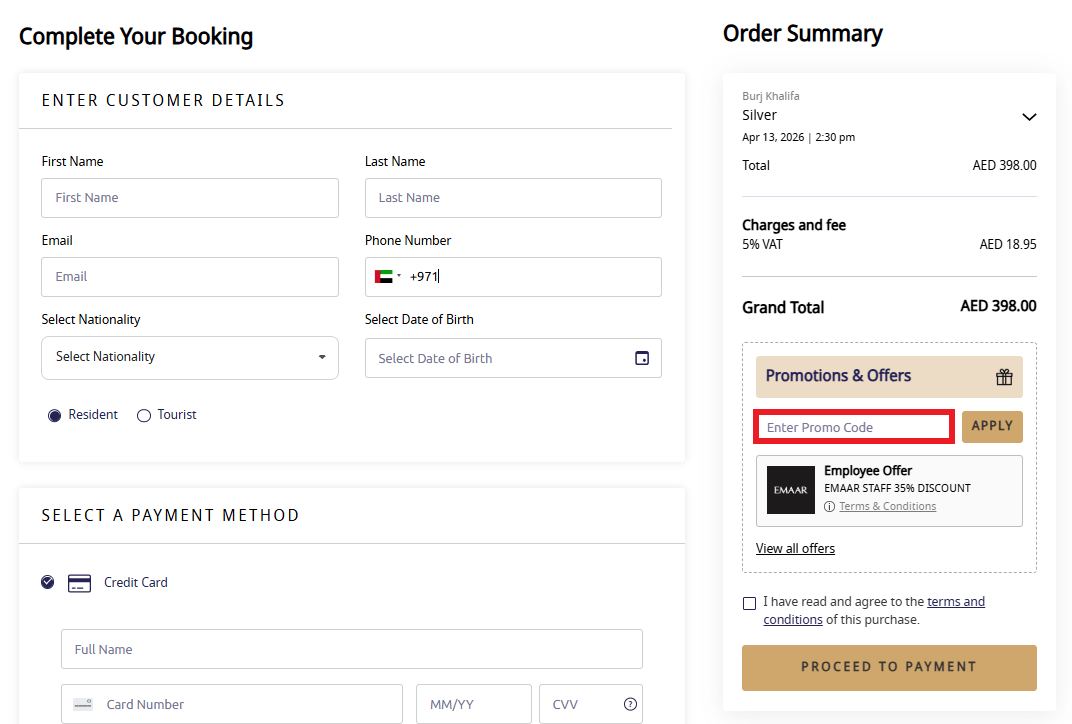Image resolution: width=1072 pixels, height=724 pixels.
Task: Open View all offers link
Action: coord(795,548)
